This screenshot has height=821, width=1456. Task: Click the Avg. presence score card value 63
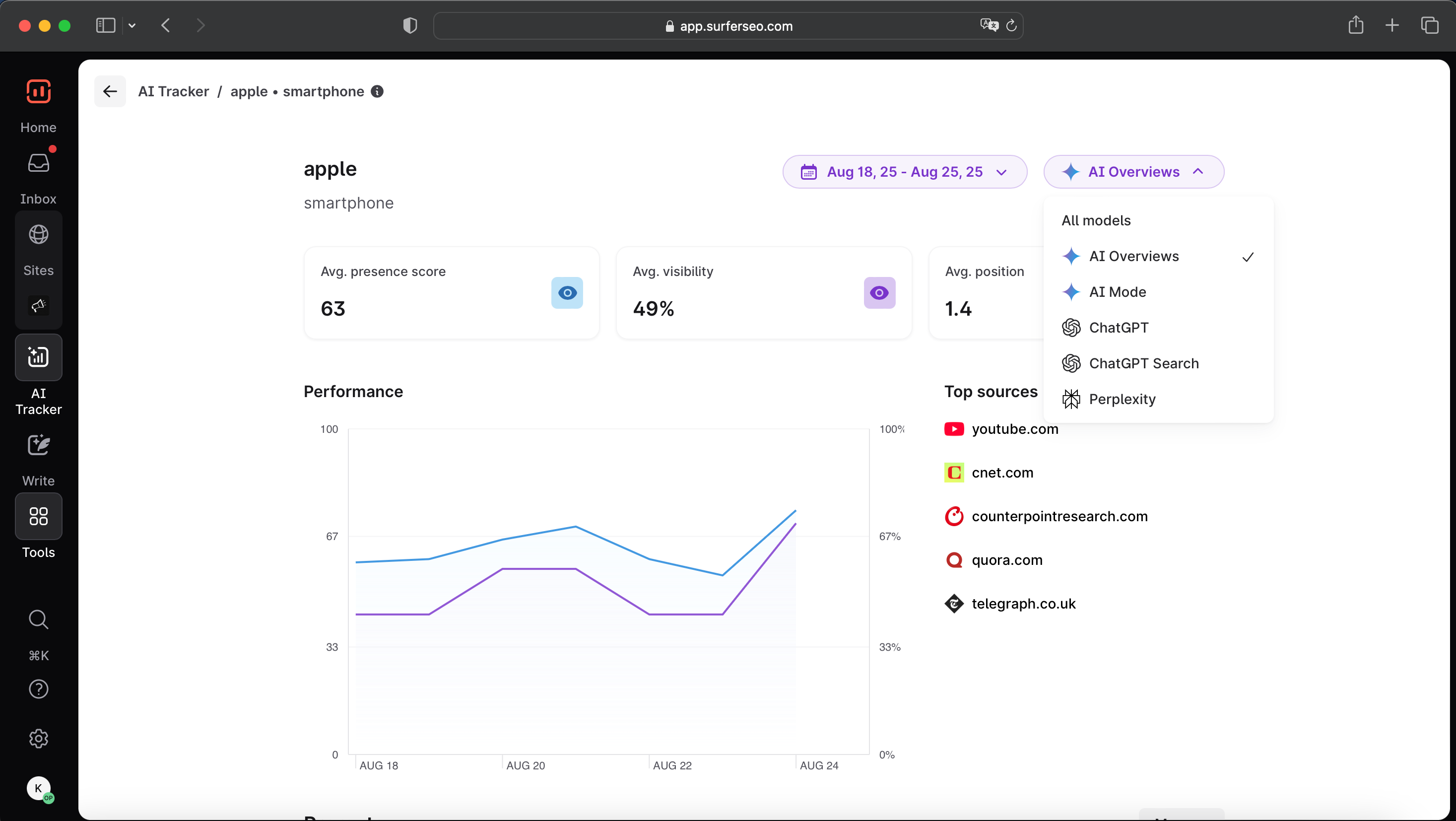[333, 309]
